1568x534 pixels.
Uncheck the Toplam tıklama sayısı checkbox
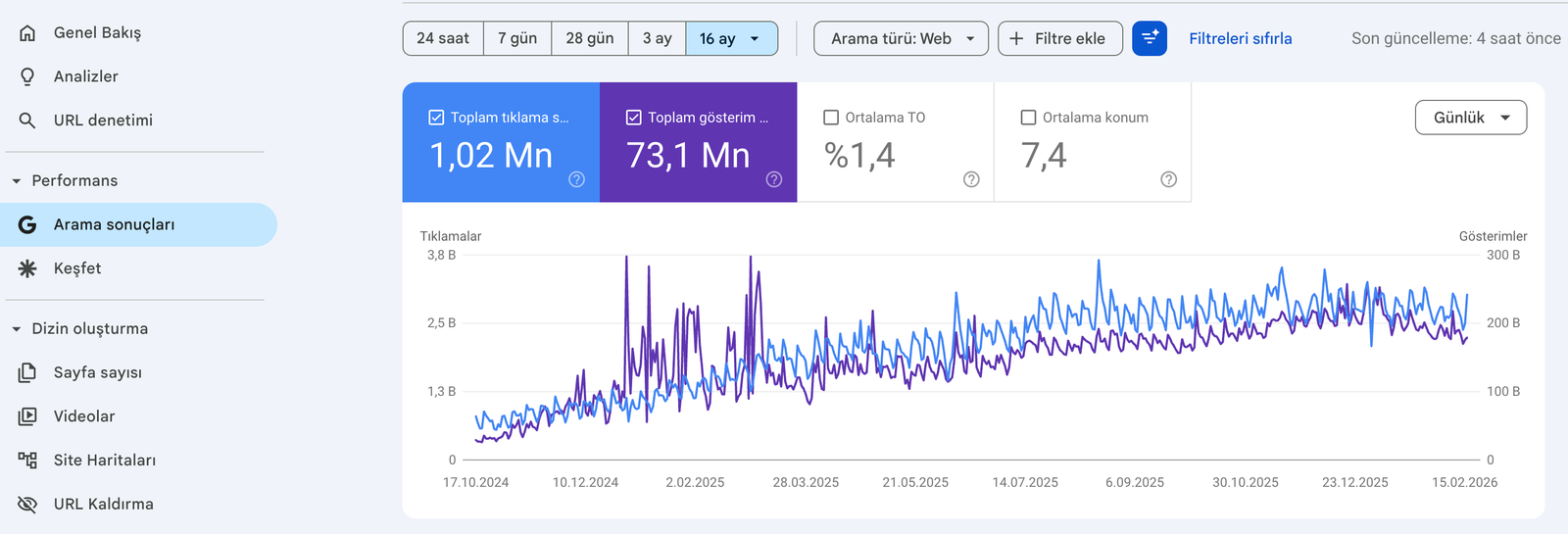pos(437,118)
